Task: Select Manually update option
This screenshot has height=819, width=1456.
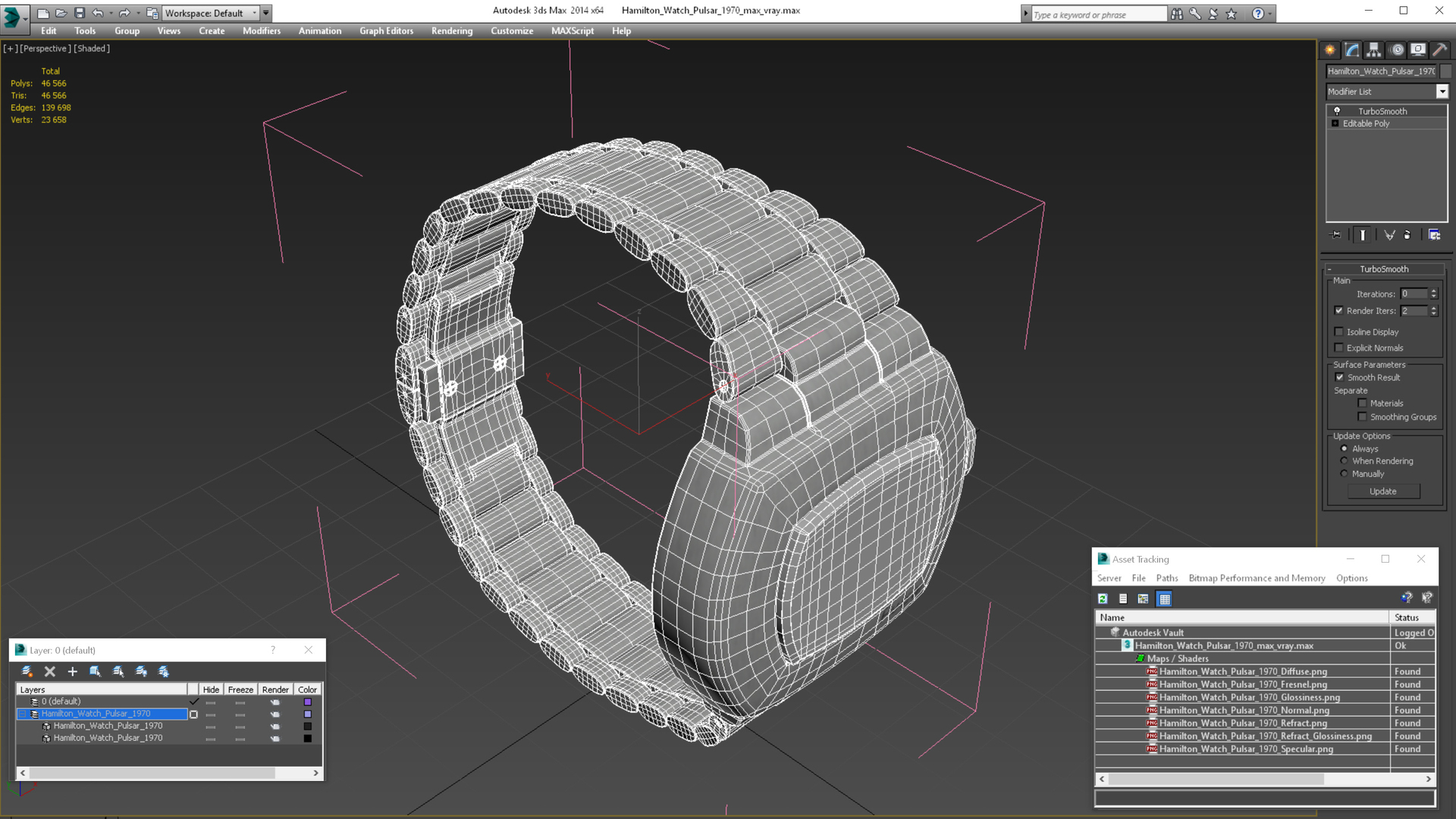Action: (1345, 474)
